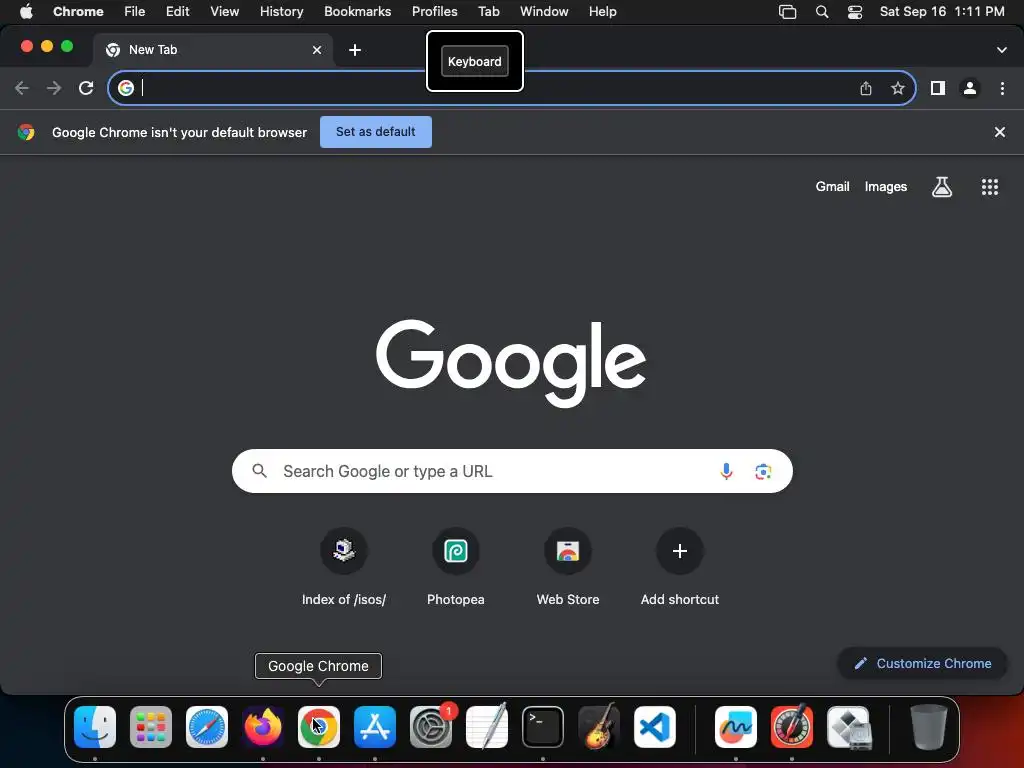Open Freeform from the Dock

[x=736, y=727]
